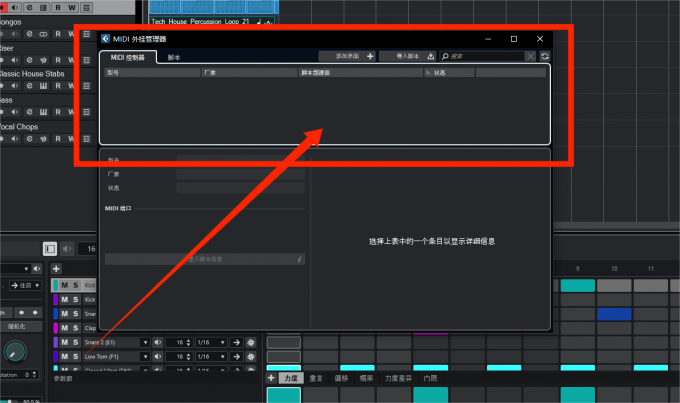Image resolution: width=680 pixels, height=403 pixels.
Task: Click the instrument icon on Vocal Chops track
Action: [x=43, y=139]
